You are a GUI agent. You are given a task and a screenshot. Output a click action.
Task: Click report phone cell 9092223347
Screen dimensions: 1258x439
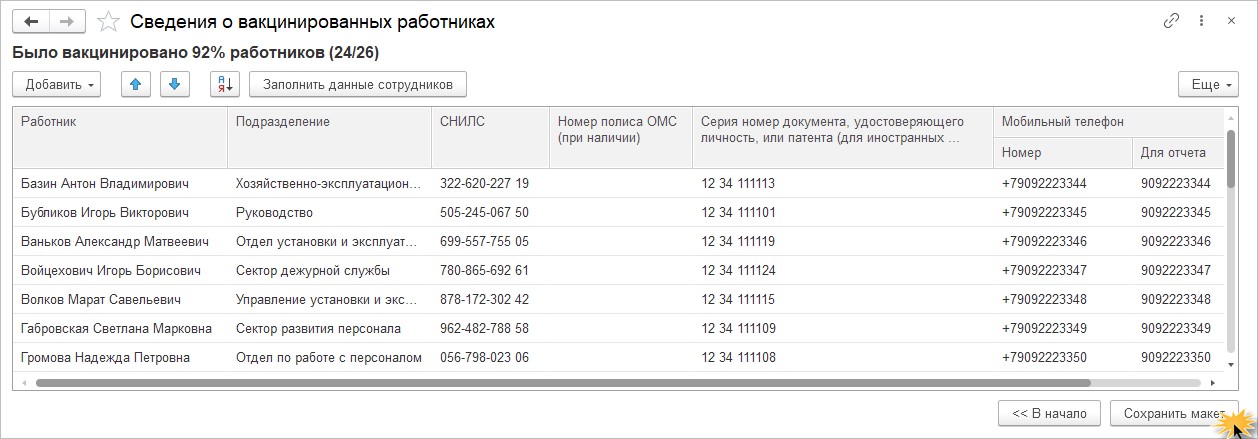(1179, 270)
